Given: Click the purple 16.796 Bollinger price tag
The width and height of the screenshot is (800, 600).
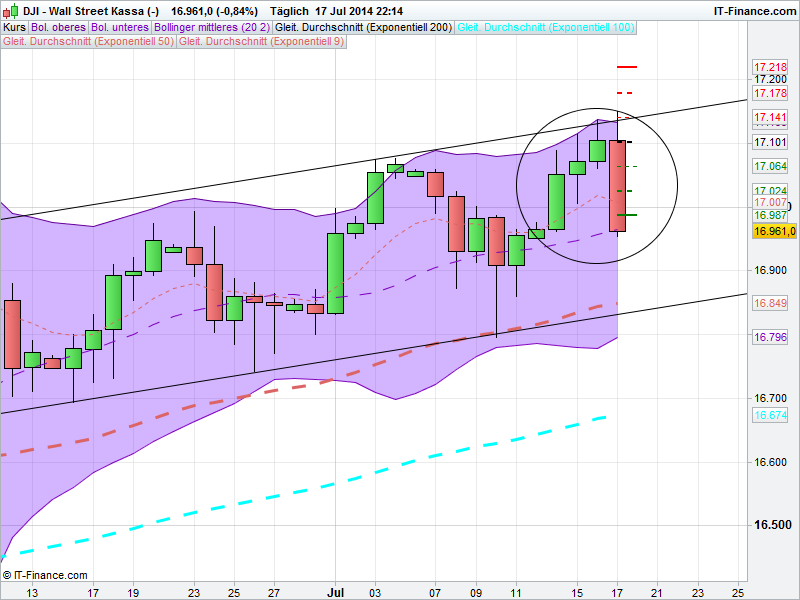Looking at the screenshot, I should [x=769, y=337].
